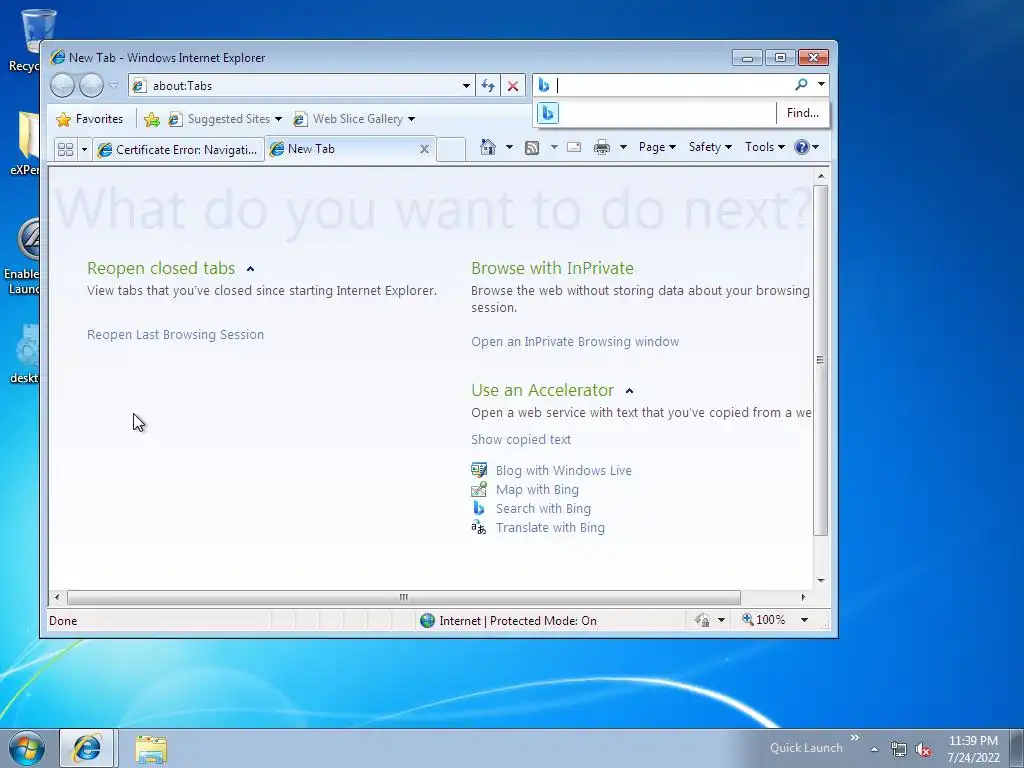The width and height of the screenshot is (1024, 768).
Task: Click the status bar security lock icon
Action: point(703,620)
